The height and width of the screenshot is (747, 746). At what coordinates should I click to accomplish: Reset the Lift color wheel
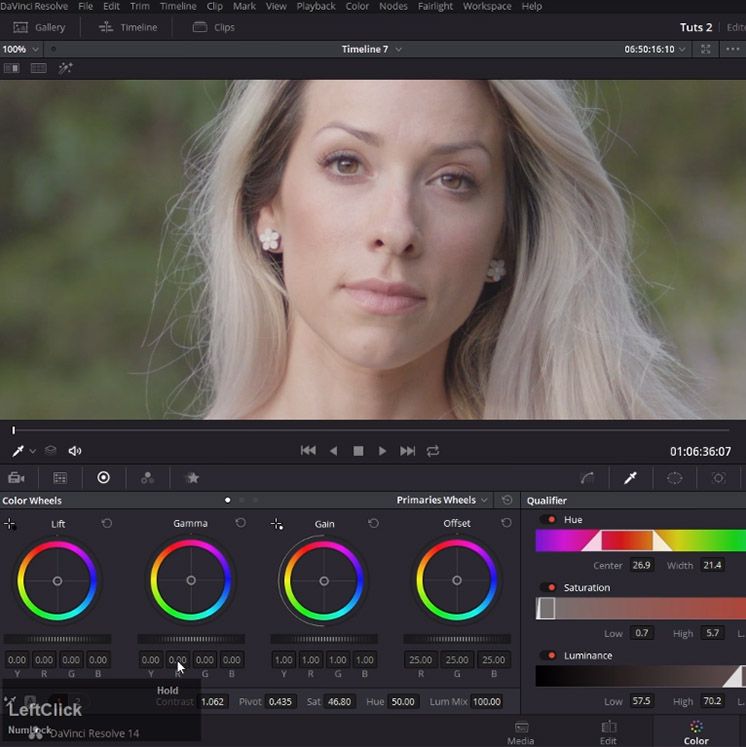(x=107, y=524)
